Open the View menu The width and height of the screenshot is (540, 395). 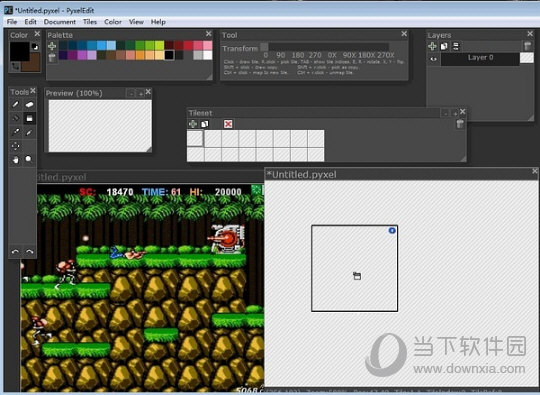click(136, 22)
